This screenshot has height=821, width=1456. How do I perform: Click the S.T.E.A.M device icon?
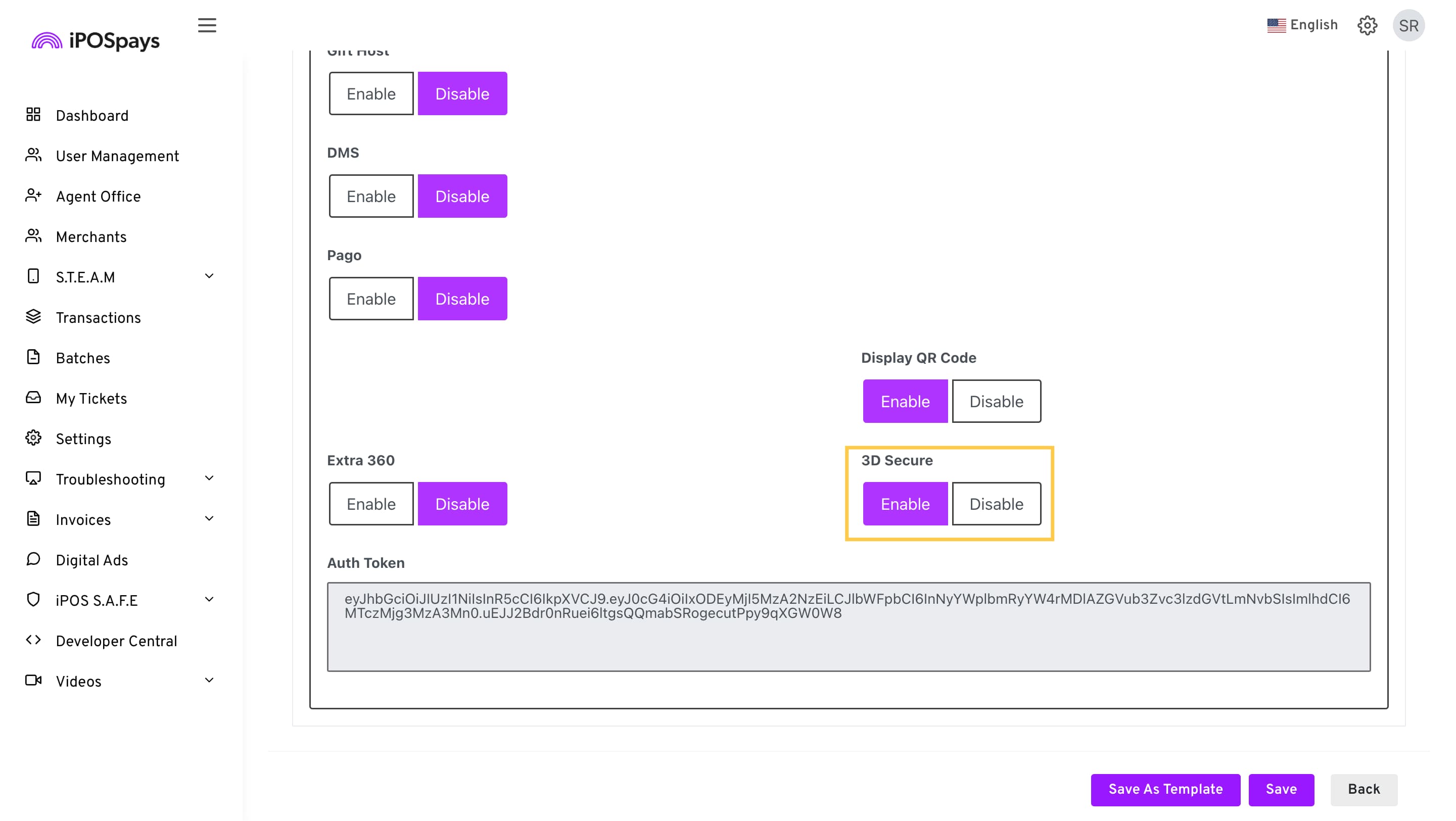[33, 276]
